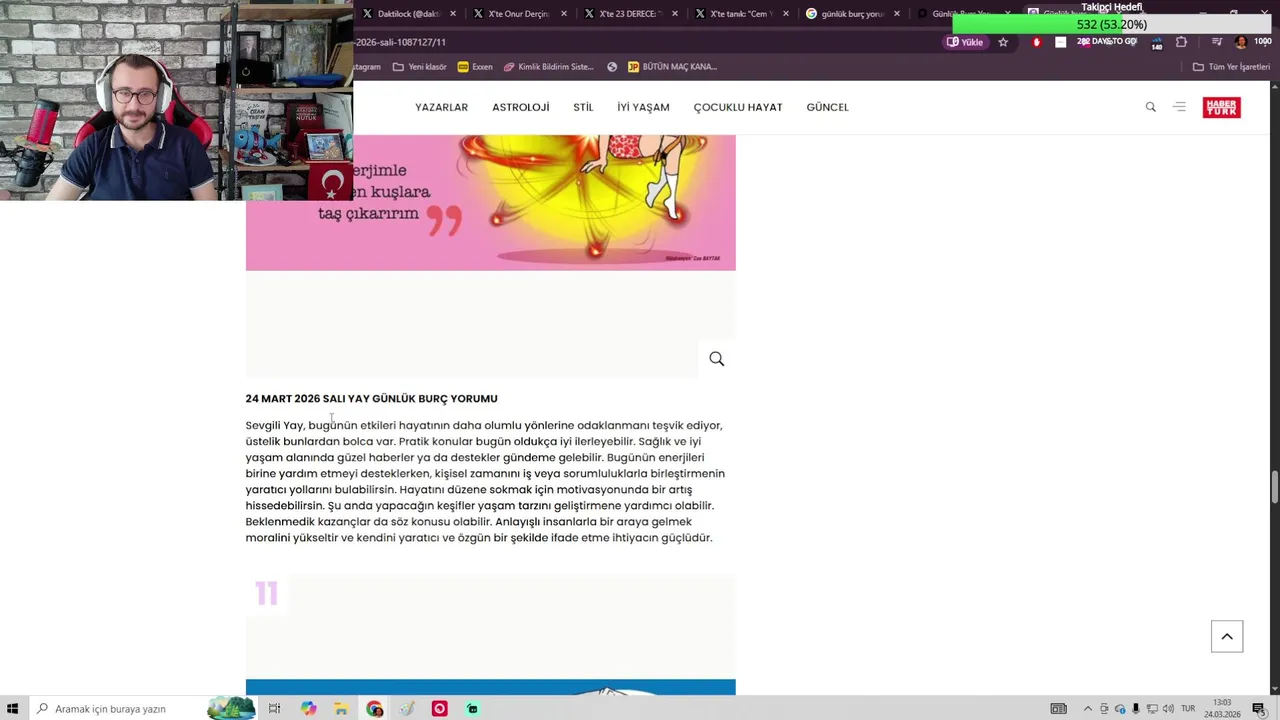The image size is (1280, 720).
Task: Open Google Chrome from the taskbar
Action: [x=374, y=708]
